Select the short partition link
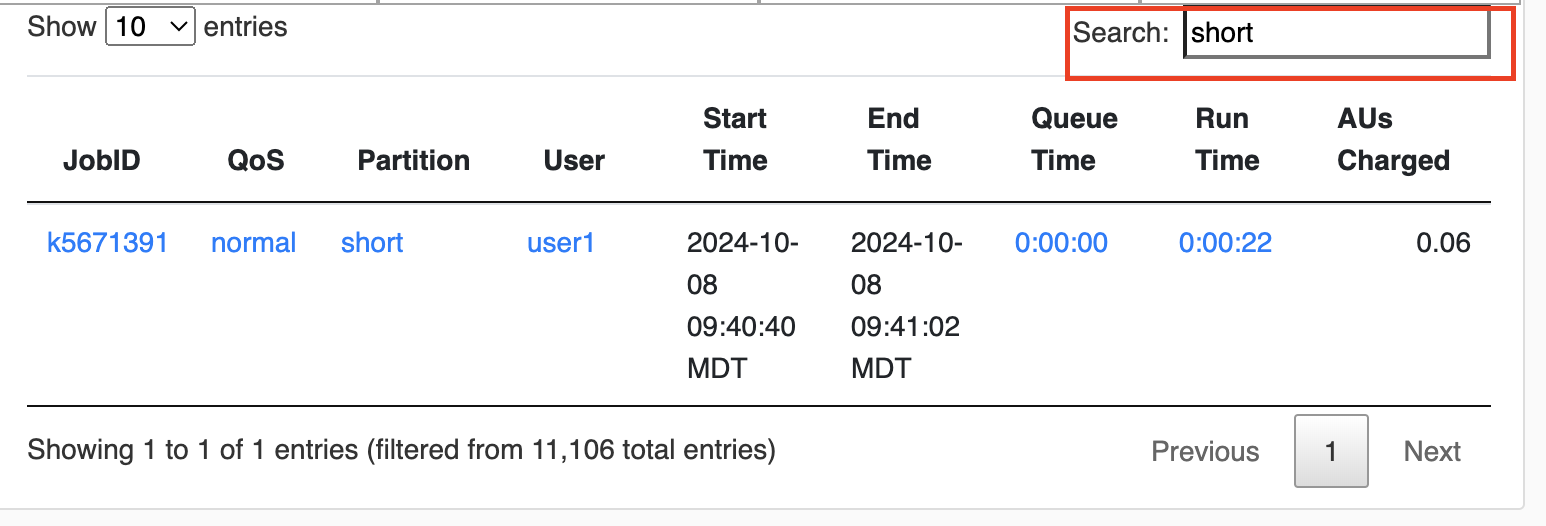The height and width of the screenshot is (526, 1546). coord(372,243)
